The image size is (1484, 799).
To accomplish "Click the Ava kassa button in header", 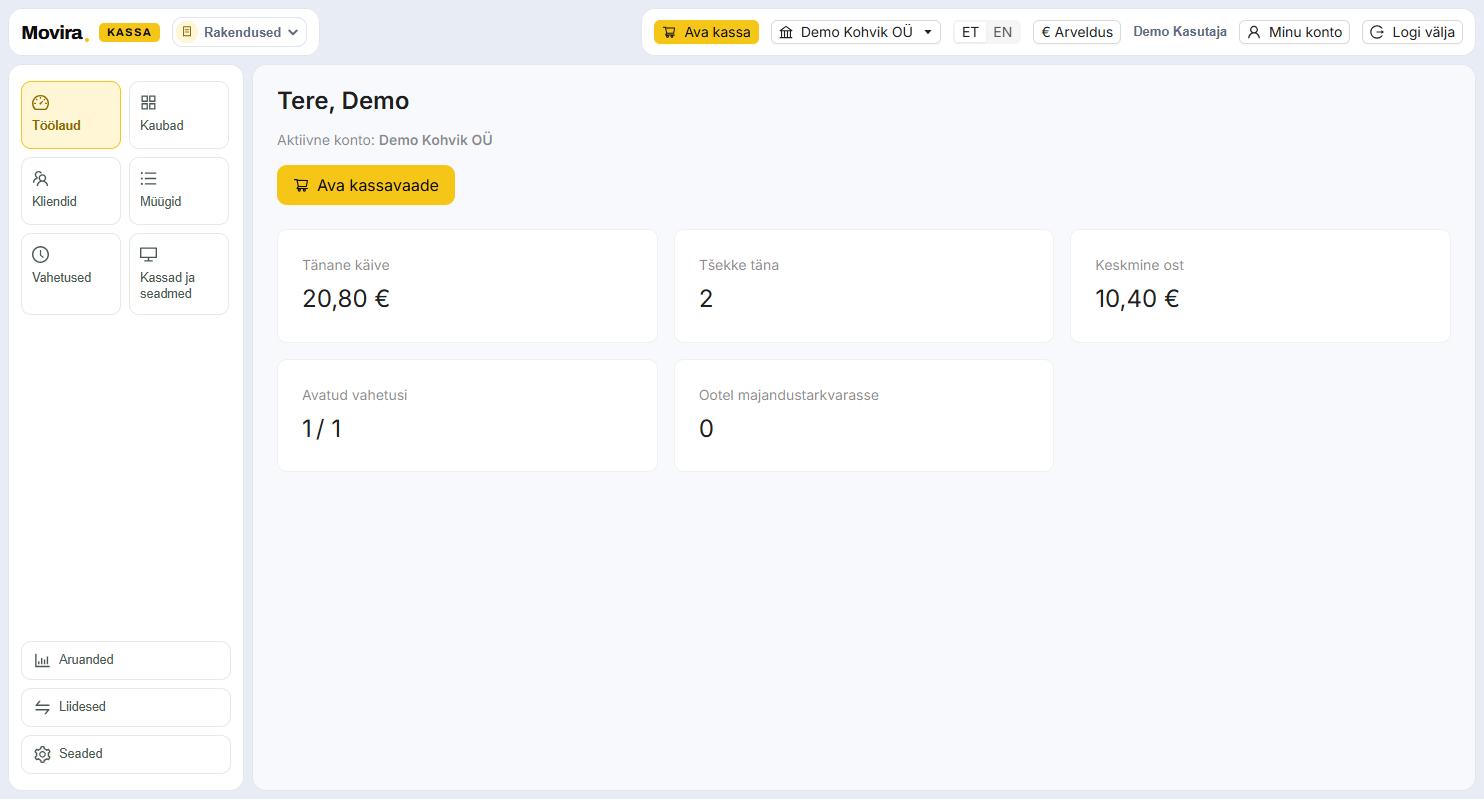I will point(707,32).
